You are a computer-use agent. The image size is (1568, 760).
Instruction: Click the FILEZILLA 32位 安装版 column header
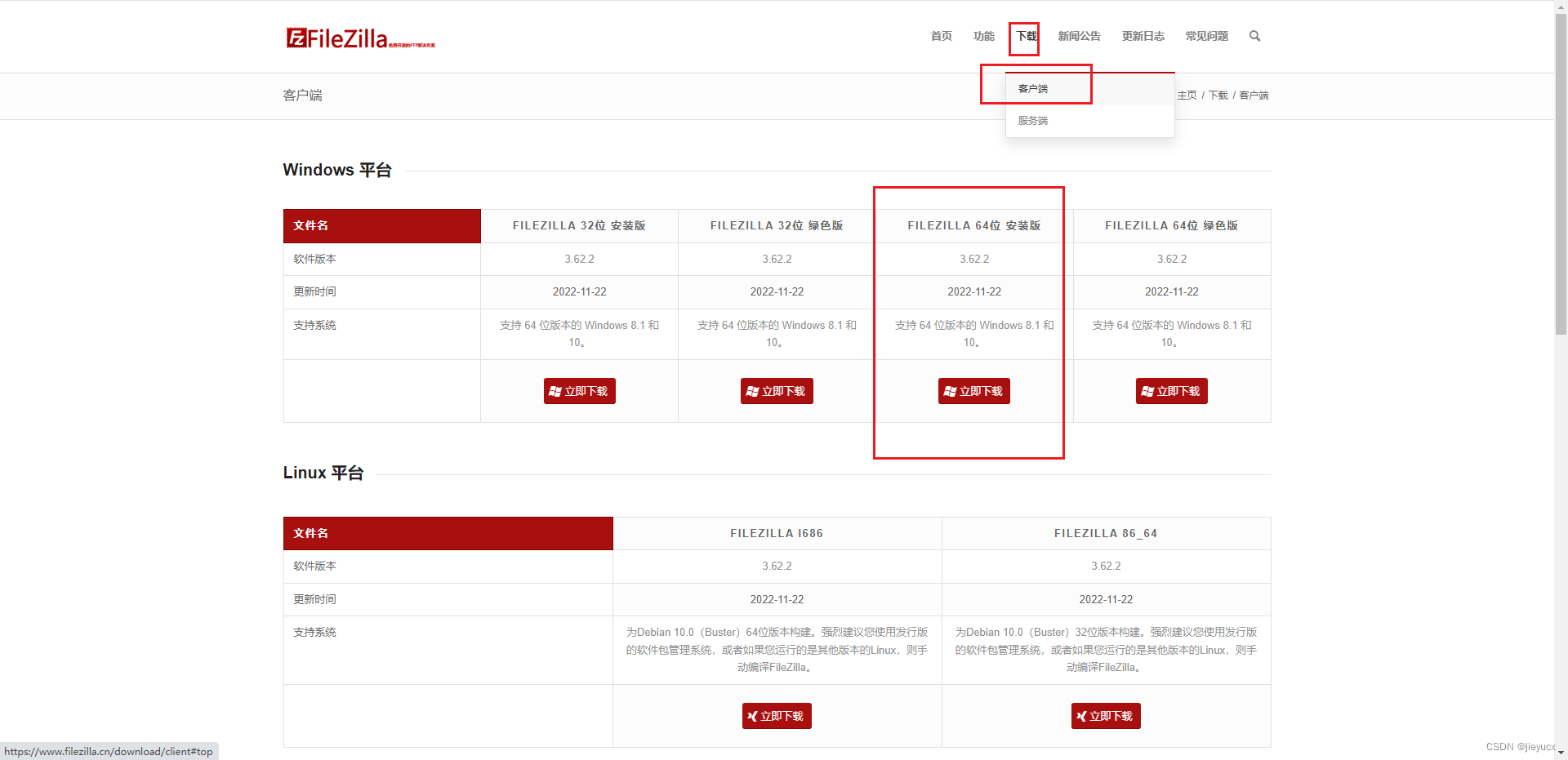pyautogui.click(x=579, y=226)
